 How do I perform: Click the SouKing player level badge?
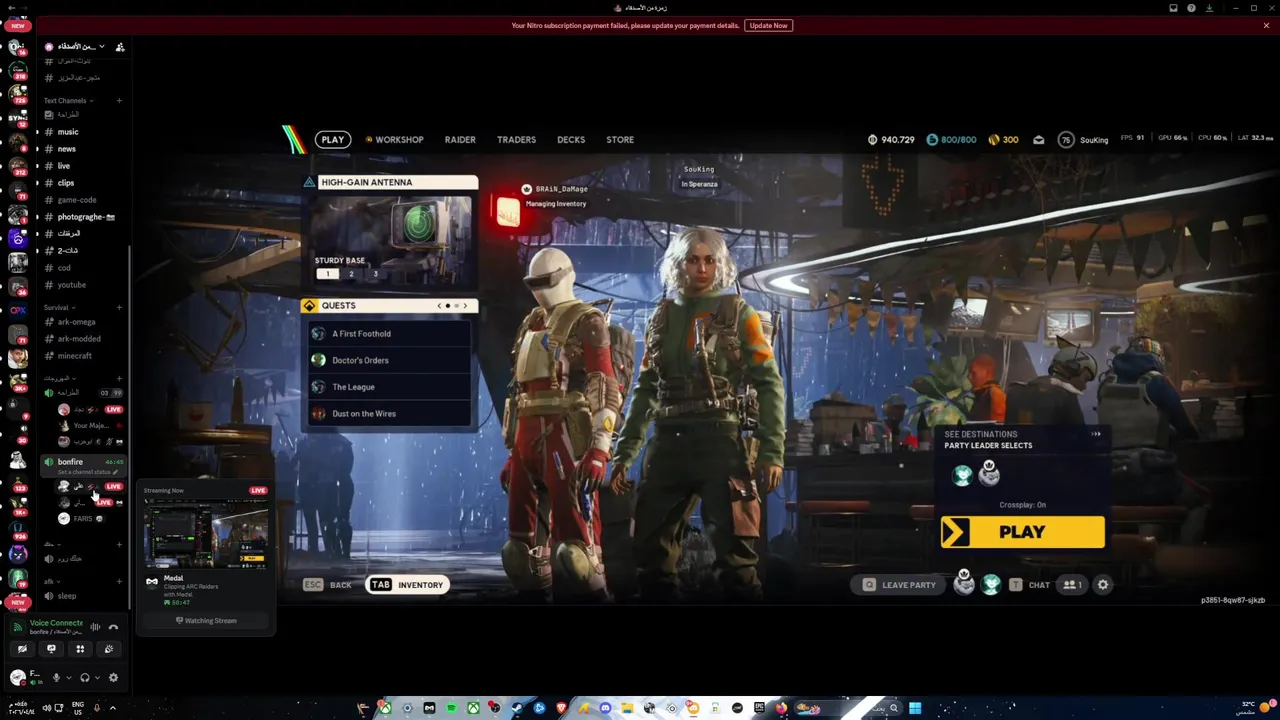pyautogui.click(x=1066, y=140)
